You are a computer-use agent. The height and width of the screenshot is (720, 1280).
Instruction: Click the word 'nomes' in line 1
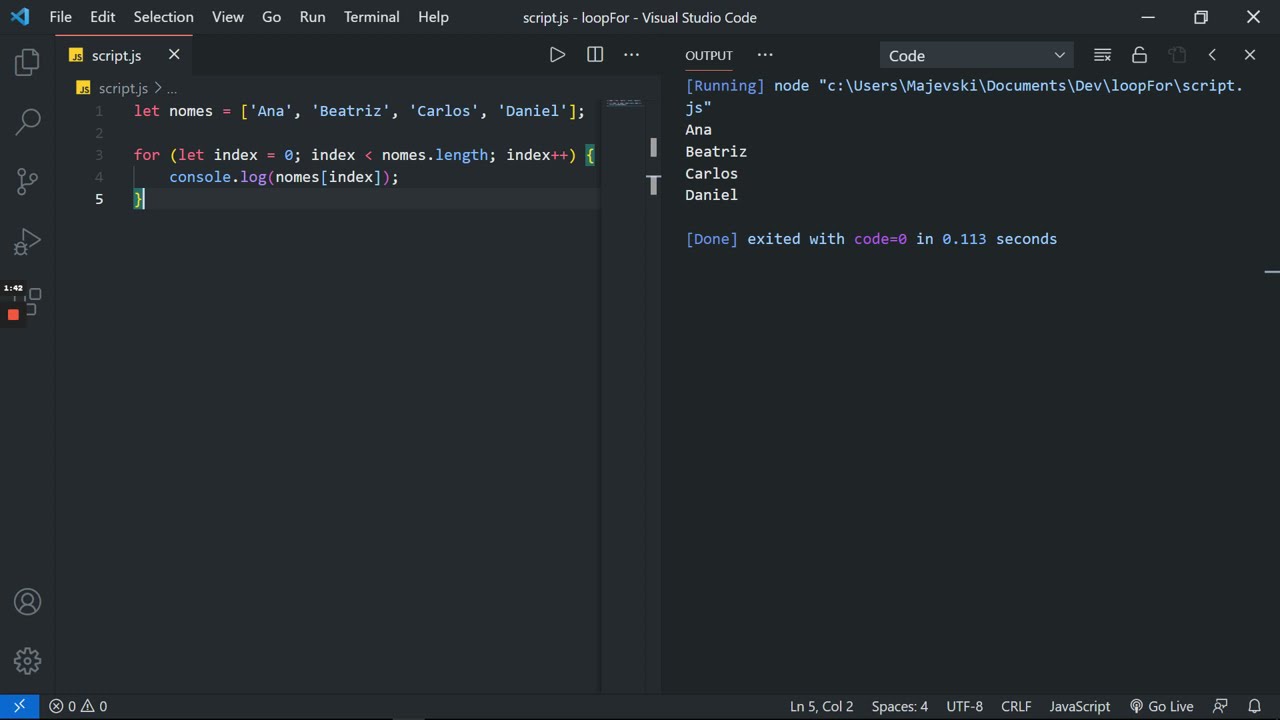[191, 111]
